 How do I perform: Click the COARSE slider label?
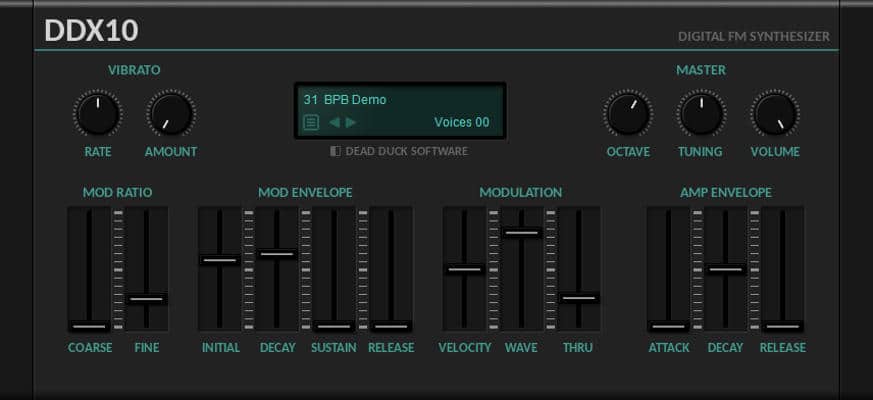pyautogui.click(x=90, y=348)
